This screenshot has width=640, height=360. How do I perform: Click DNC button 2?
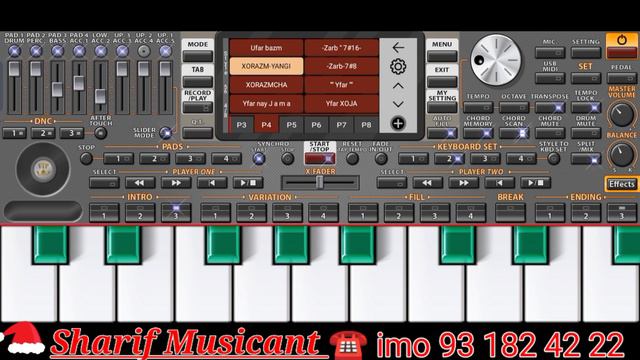tap(43, 133)
